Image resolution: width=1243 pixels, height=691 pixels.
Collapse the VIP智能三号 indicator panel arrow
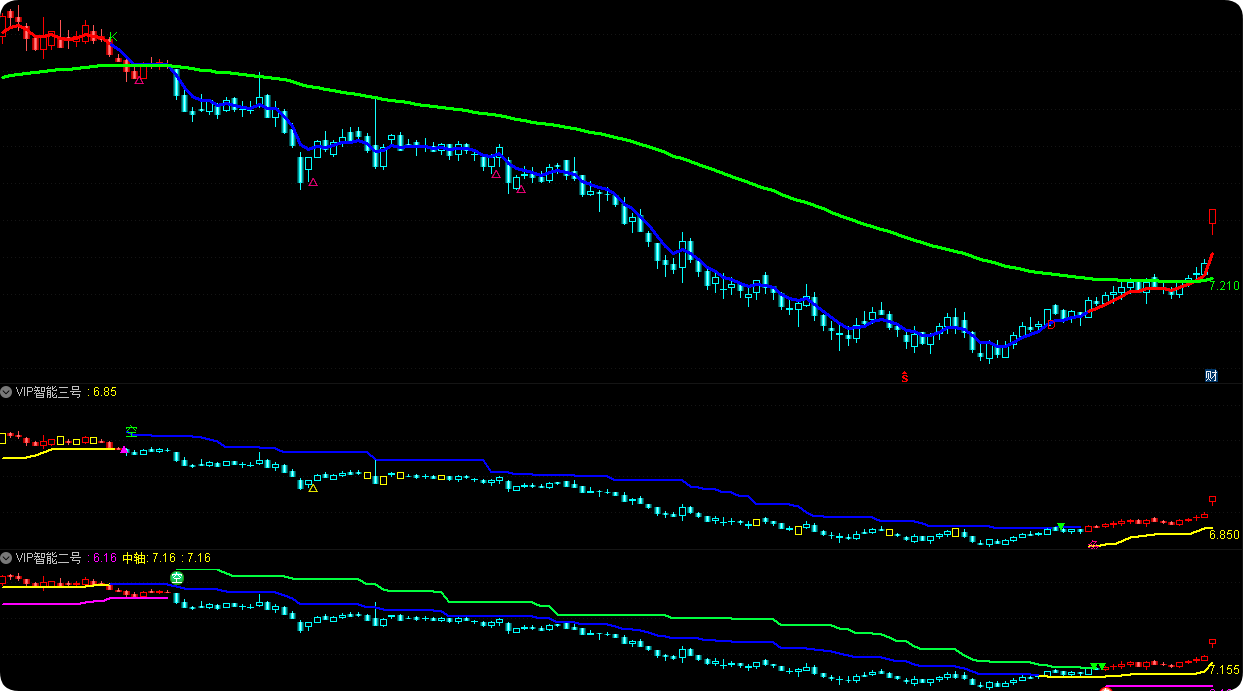7,392
